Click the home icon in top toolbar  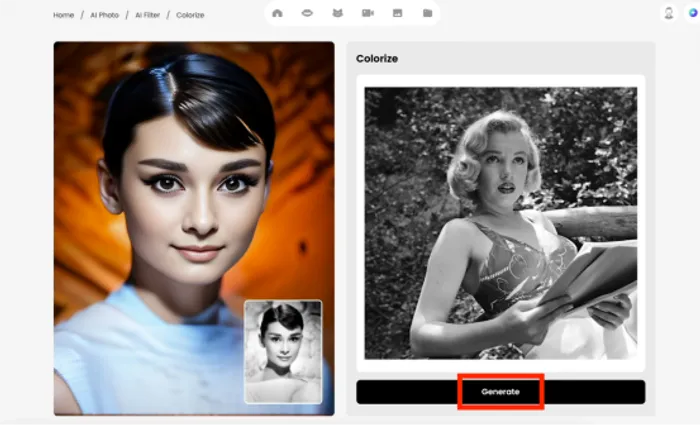[277, 14]
